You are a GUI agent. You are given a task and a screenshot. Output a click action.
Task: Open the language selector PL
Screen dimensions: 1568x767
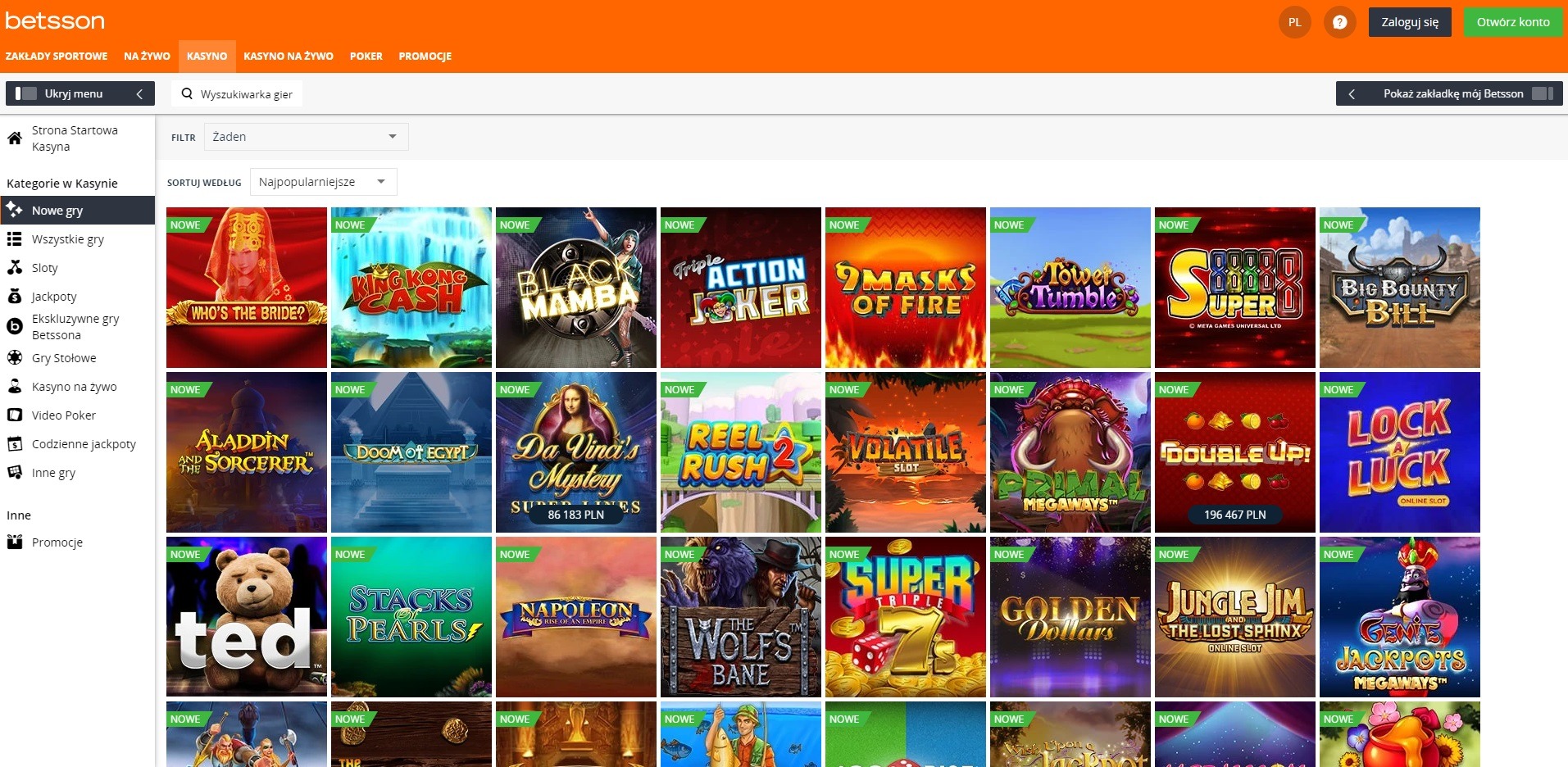[x=1294, y=22]
